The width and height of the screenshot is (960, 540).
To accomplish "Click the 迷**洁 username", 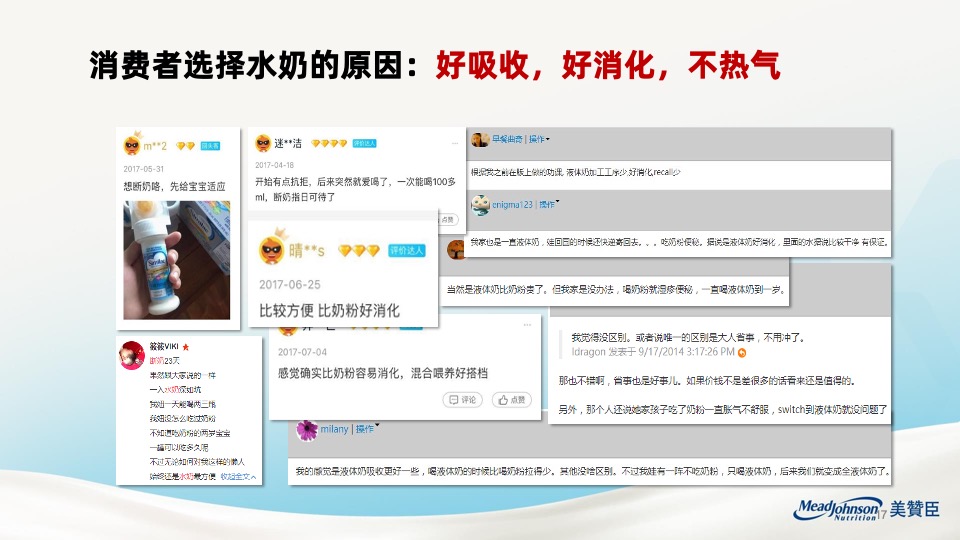I will [x=288, y=143].
